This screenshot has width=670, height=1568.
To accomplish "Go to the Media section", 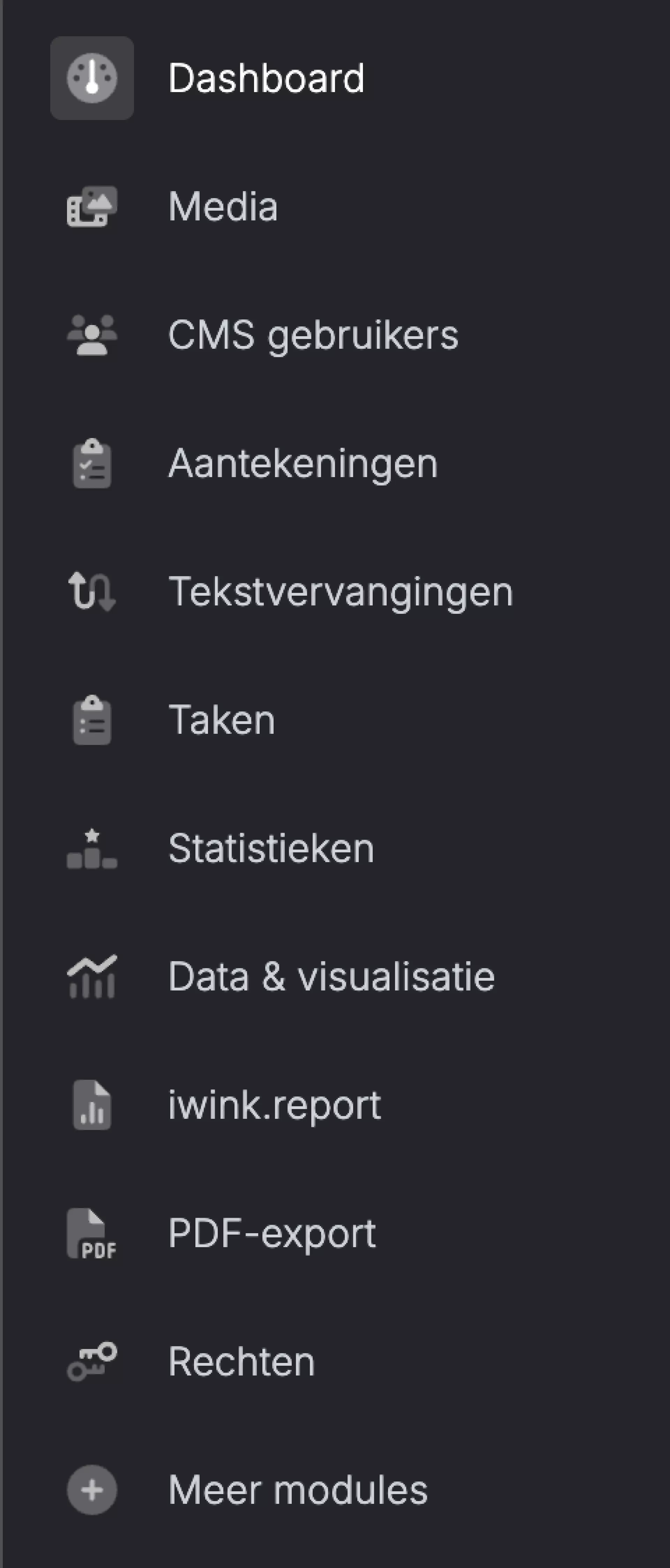I will [223, 207].
